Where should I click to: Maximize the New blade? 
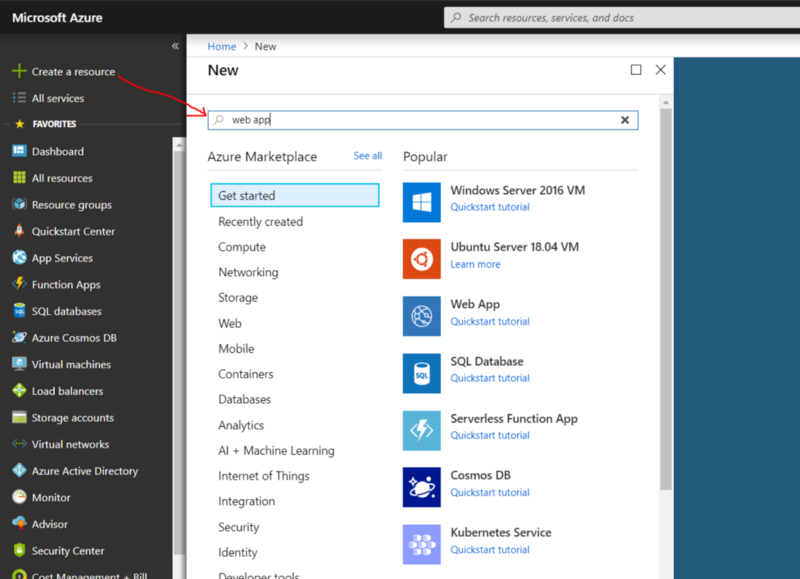point(636,69)
